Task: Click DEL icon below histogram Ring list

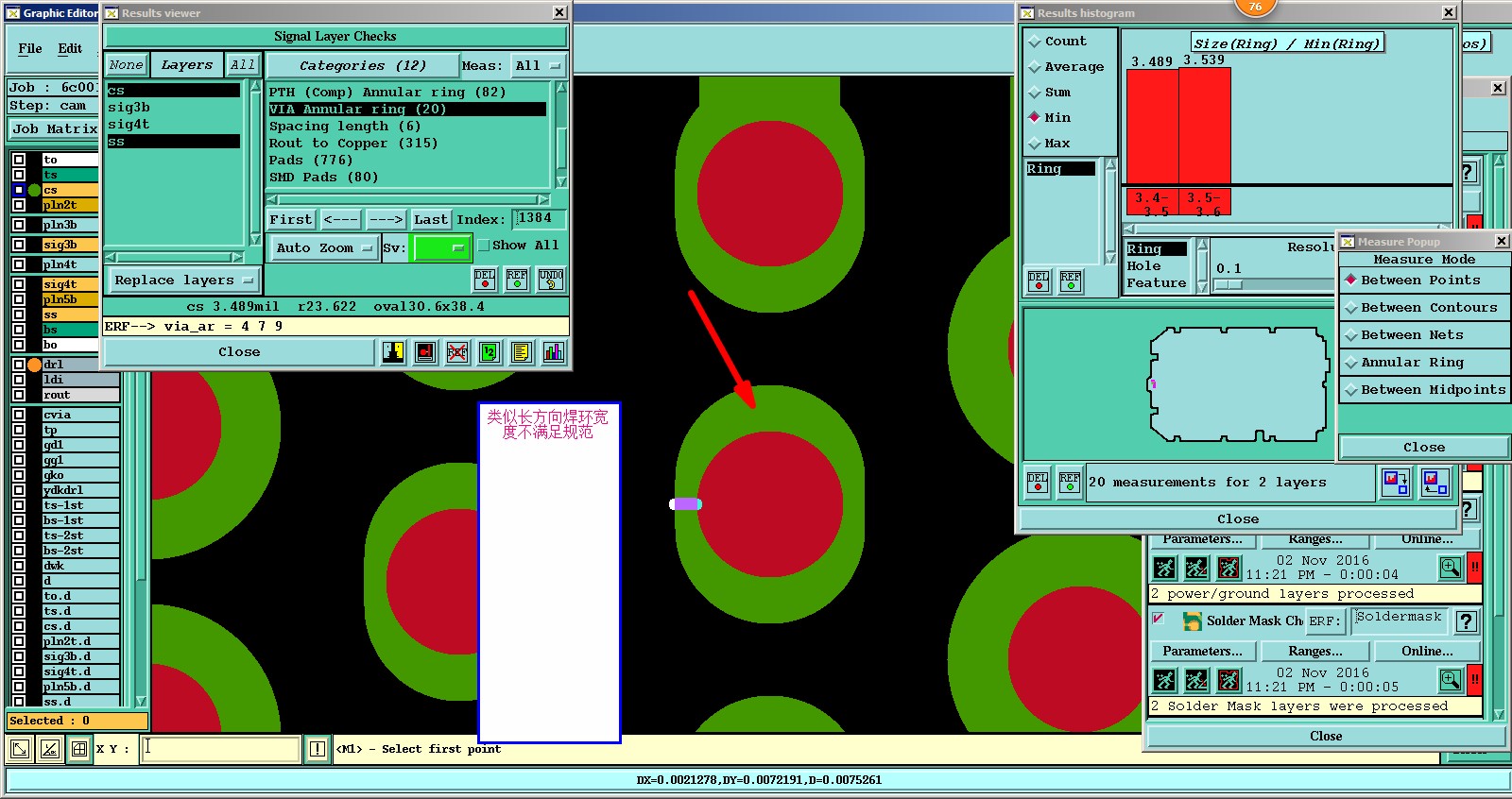Action: point(1039,281)
